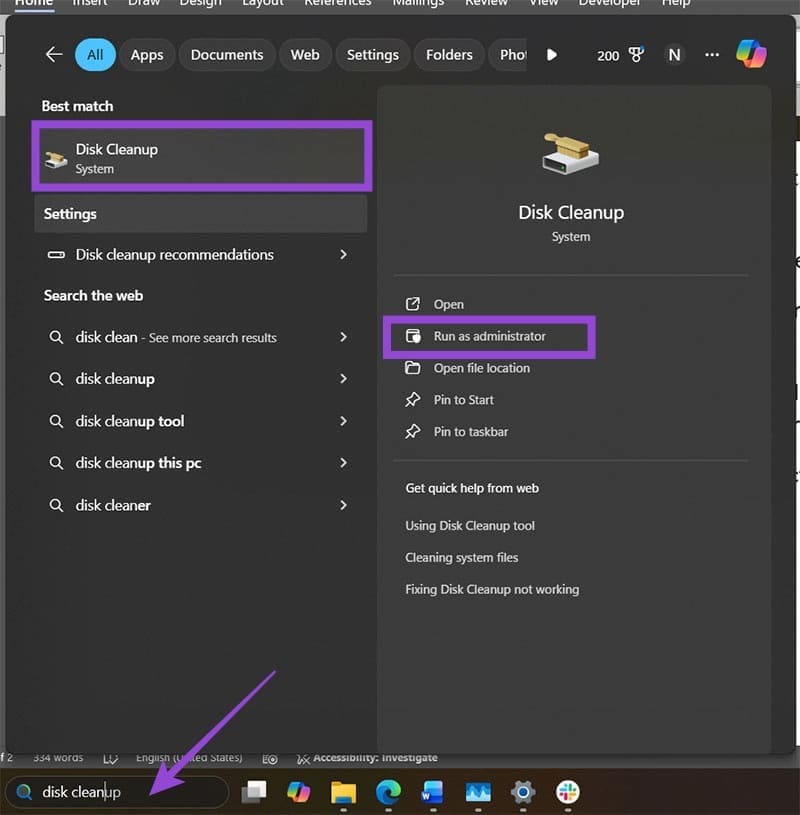Open the Photos app from the taskbar
800x815 pixels.
point(478,791)
